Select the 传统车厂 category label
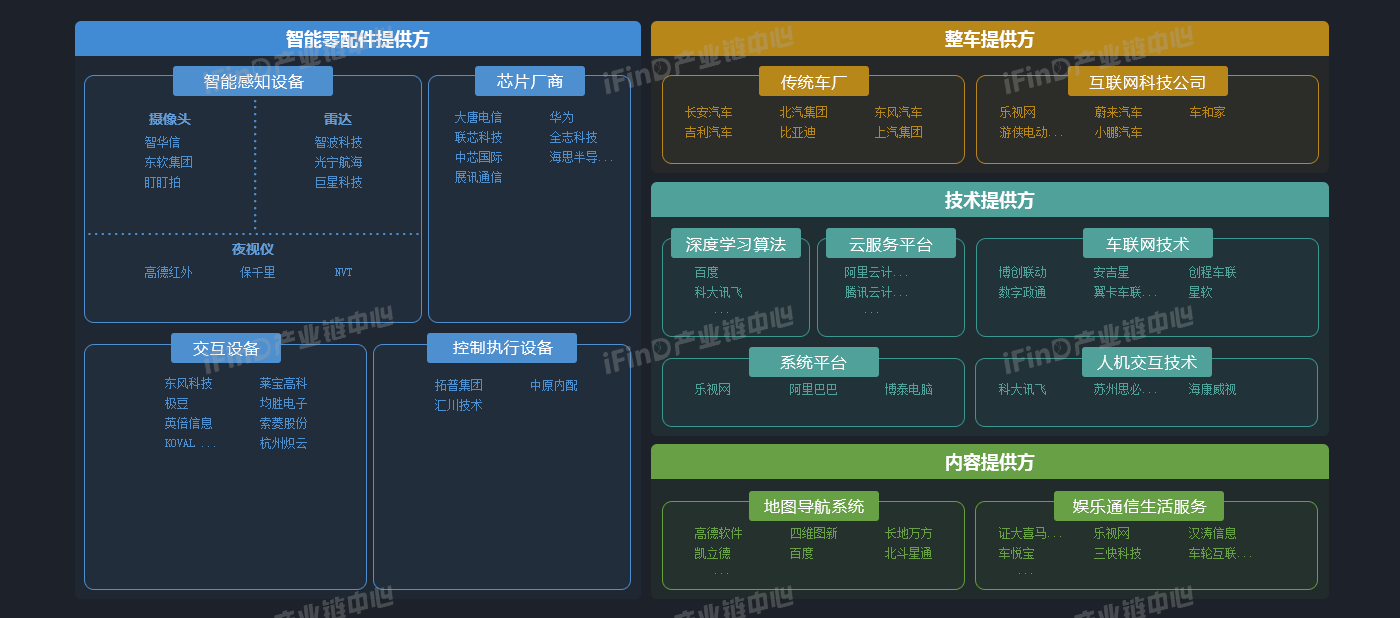 [814, 81]
